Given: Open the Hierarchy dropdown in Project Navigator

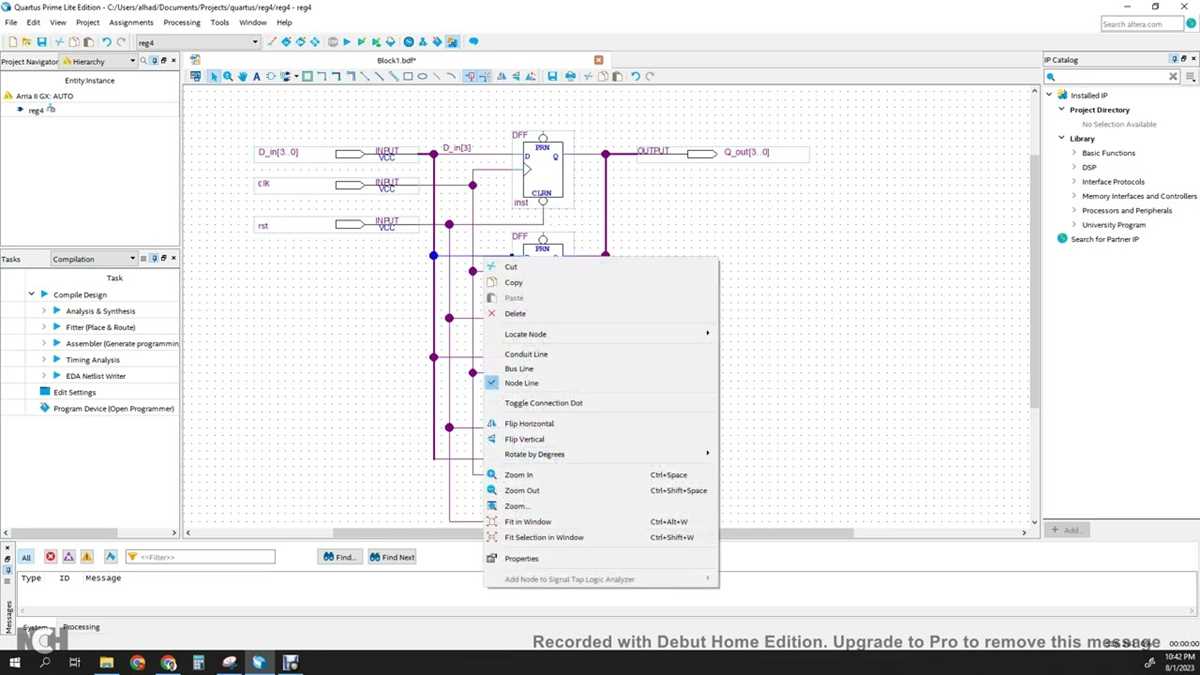Looking at the screenshot, I should (132, 61).
